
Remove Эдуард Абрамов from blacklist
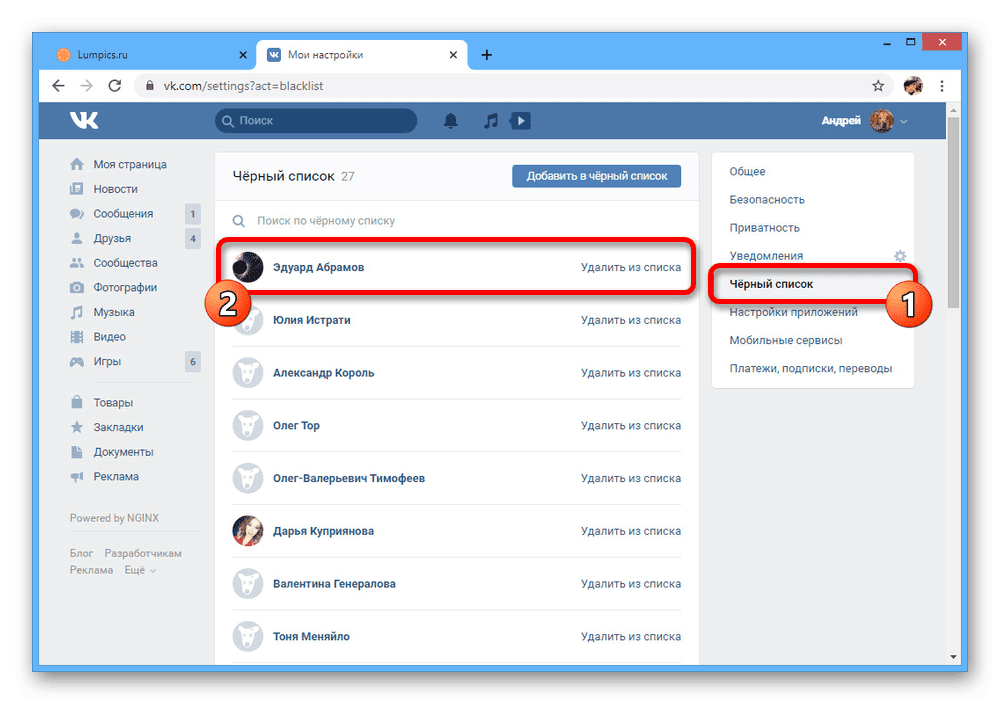coord(631,267)
